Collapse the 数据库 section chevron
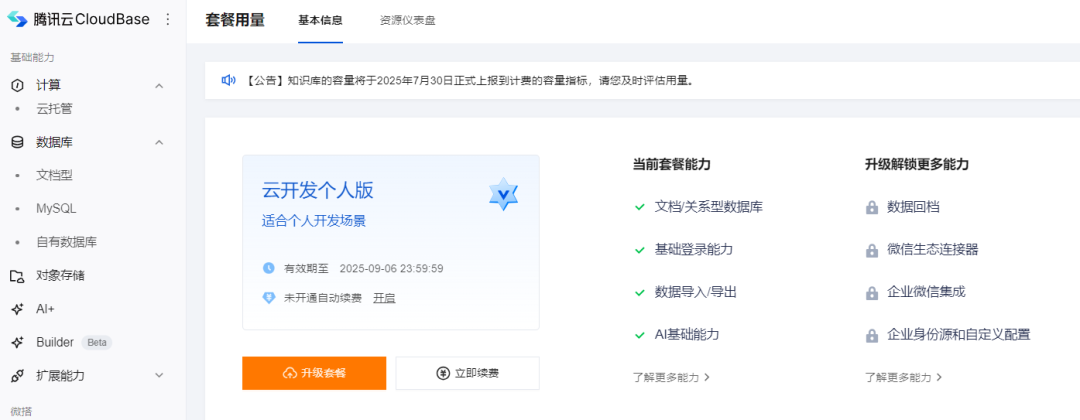 tap(159, 143)
